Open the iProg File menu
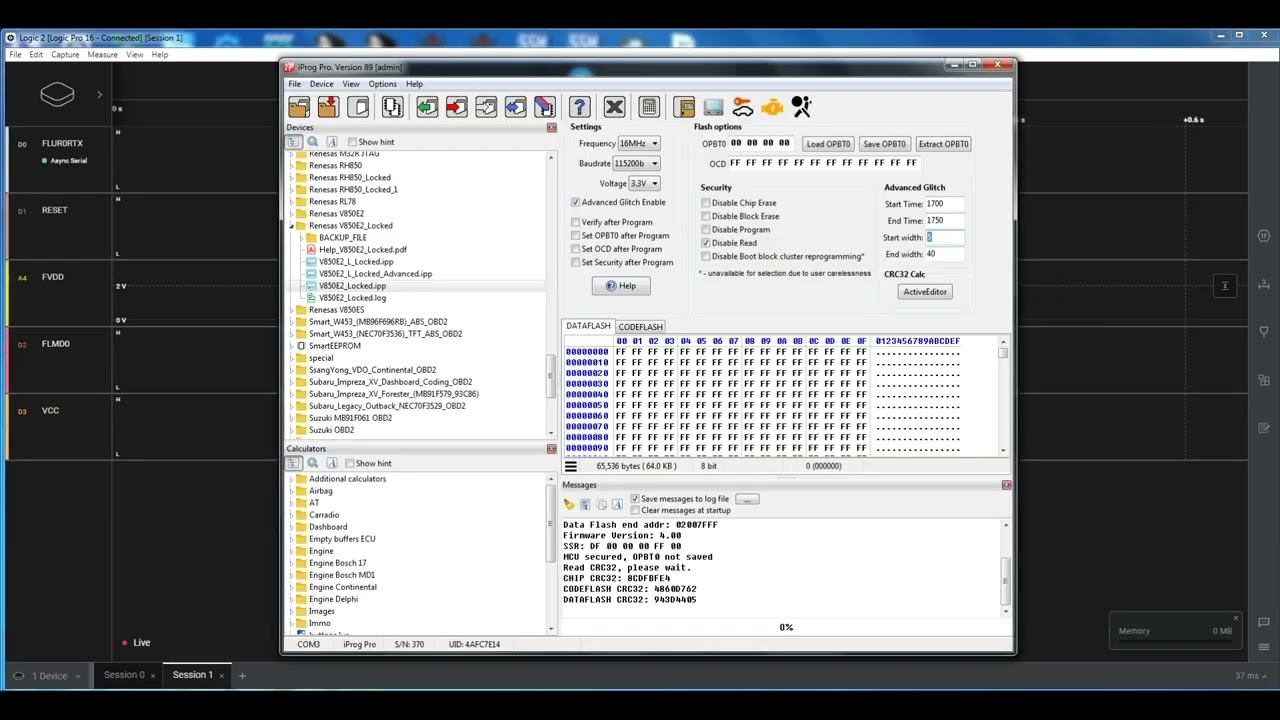Viewport: 1280px width, 720px height. click(x=295, y=84)
